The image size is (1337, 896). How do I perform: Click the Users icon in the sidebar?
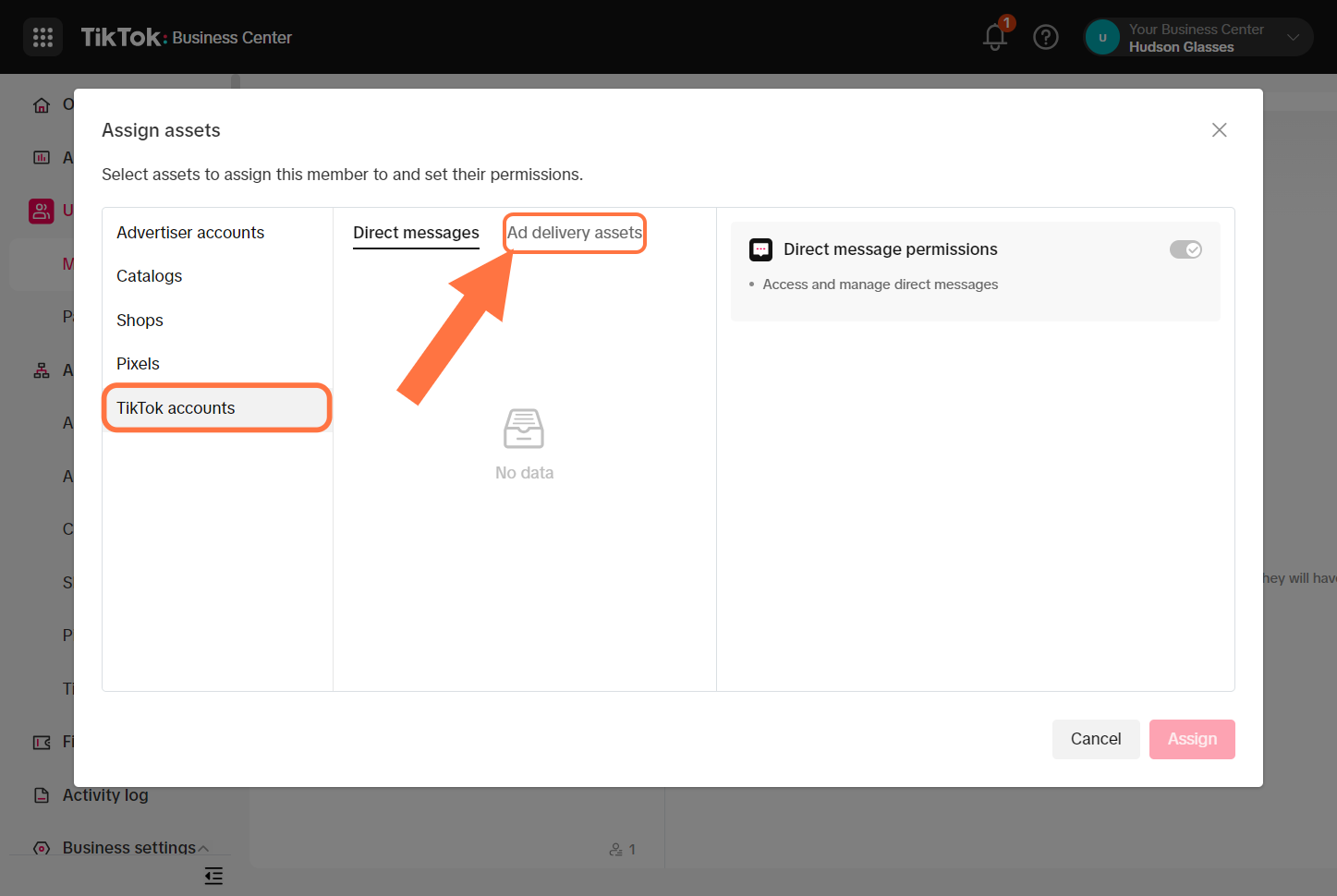point(42,211)
